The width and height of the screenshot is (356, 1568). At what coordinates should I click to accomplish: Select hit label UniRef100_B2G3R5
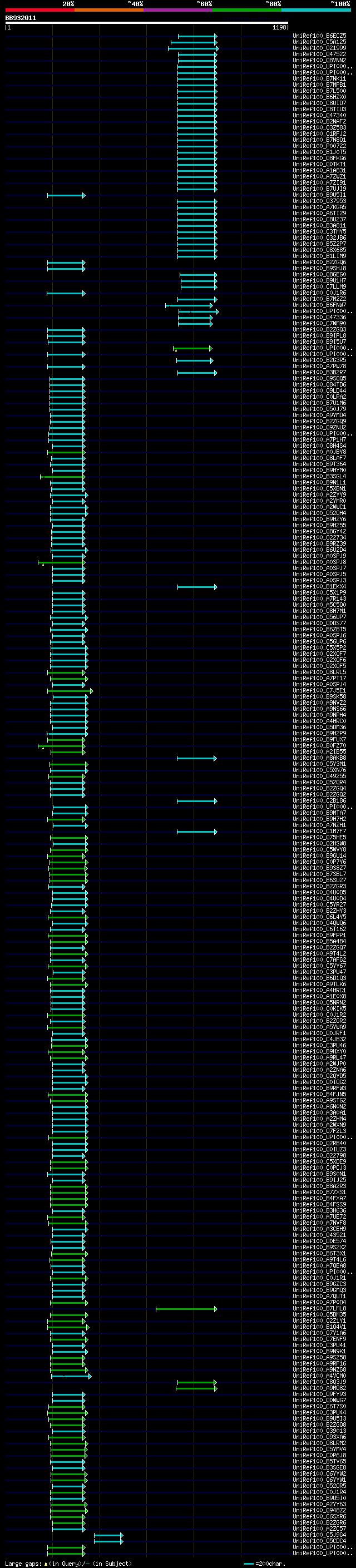[319, 360]
